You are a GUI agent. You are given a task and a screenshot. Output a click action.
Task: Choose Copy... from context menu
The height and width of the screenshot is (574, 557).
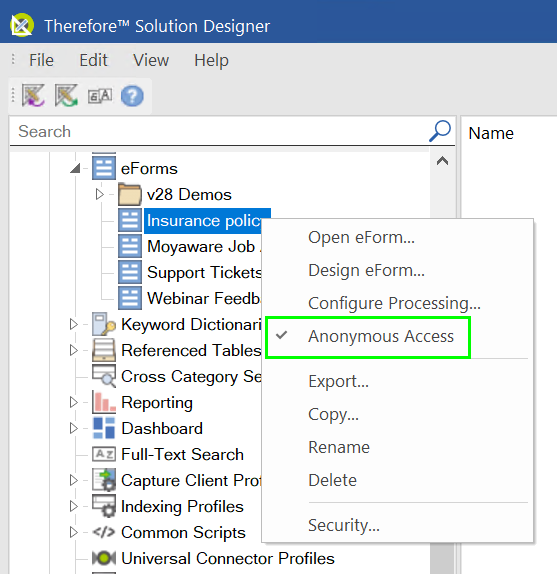click(x=398, y=414)
